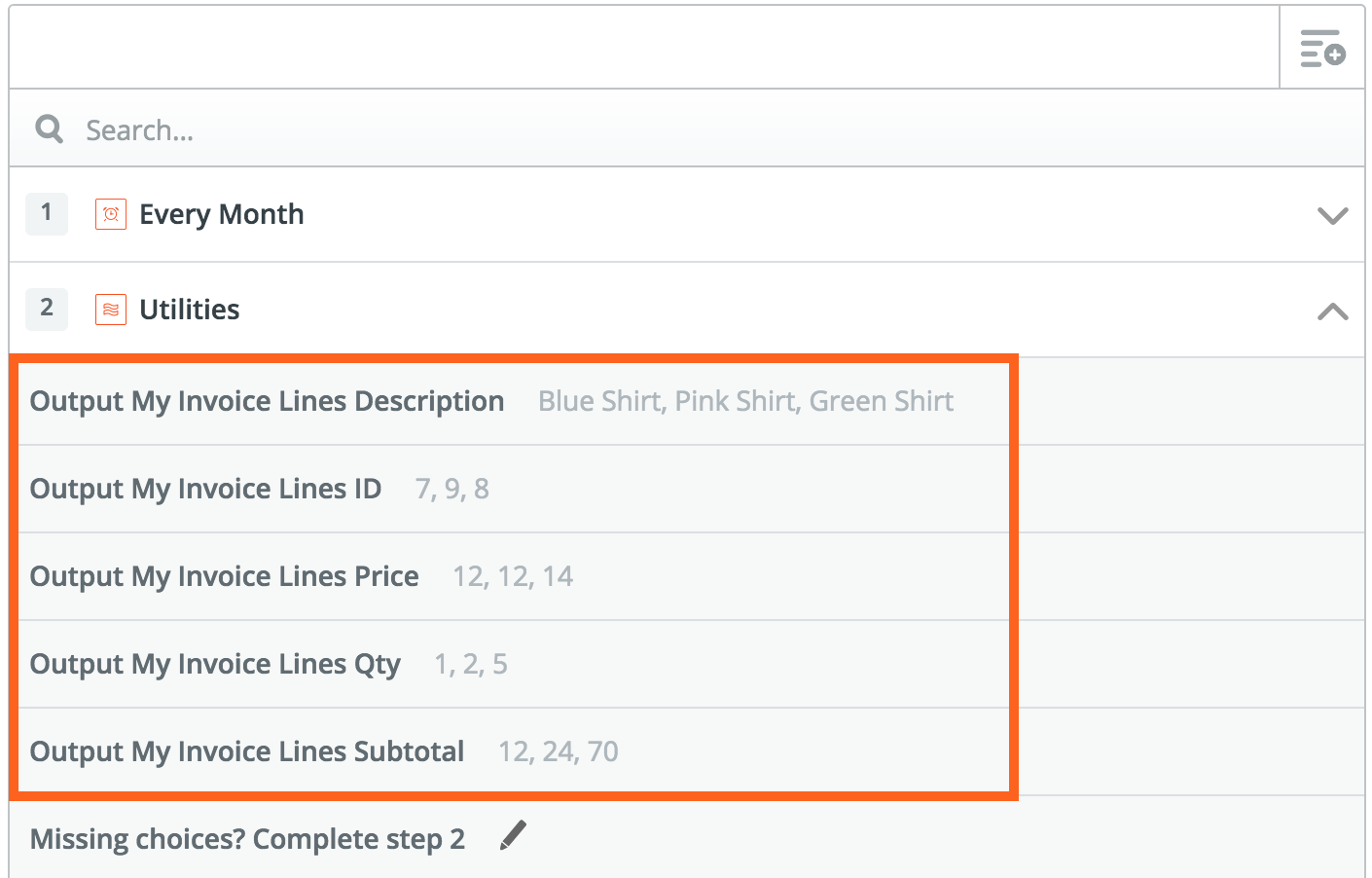Image resolution: width=1372 pixels, height=878 pixels.
Task: Click the insert field icon at top right
Action: 1322,48
